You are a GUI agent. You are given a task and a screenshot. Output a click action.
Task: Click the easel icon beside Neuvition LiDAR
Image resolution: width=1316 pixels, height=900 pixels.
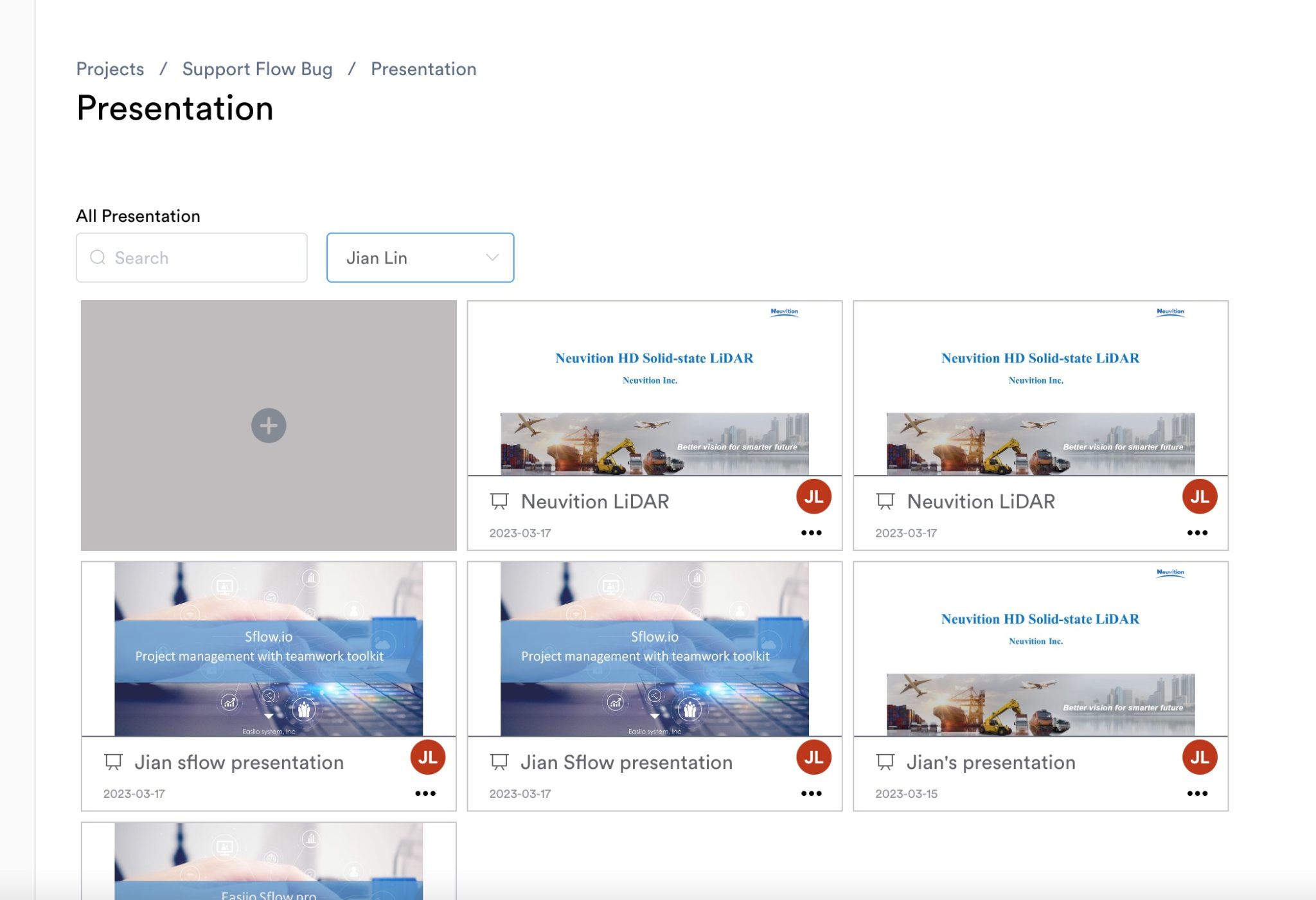(499, 501)
